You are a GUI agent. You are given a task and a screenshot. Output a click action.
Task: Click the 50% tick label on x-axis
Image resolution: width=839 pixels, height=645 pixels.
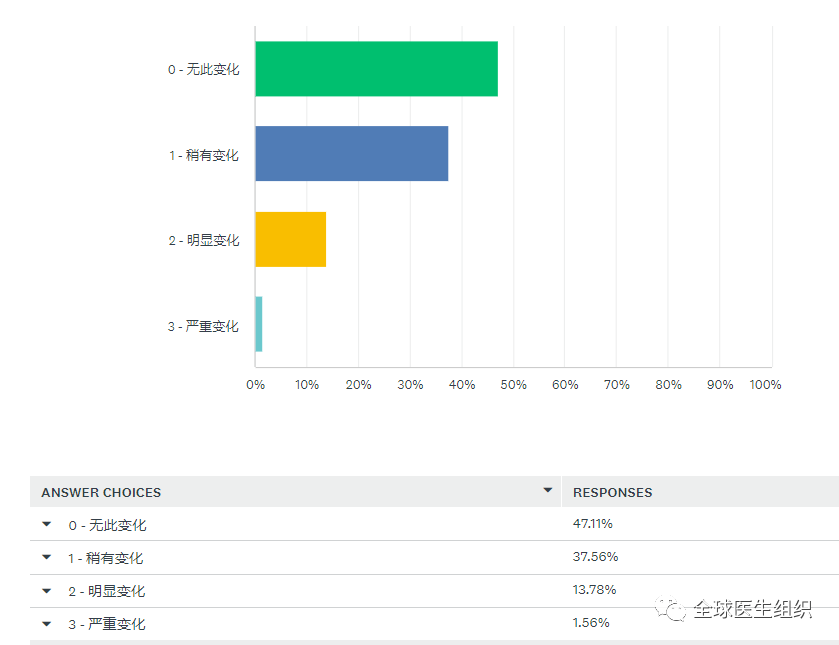coord(513,385)
